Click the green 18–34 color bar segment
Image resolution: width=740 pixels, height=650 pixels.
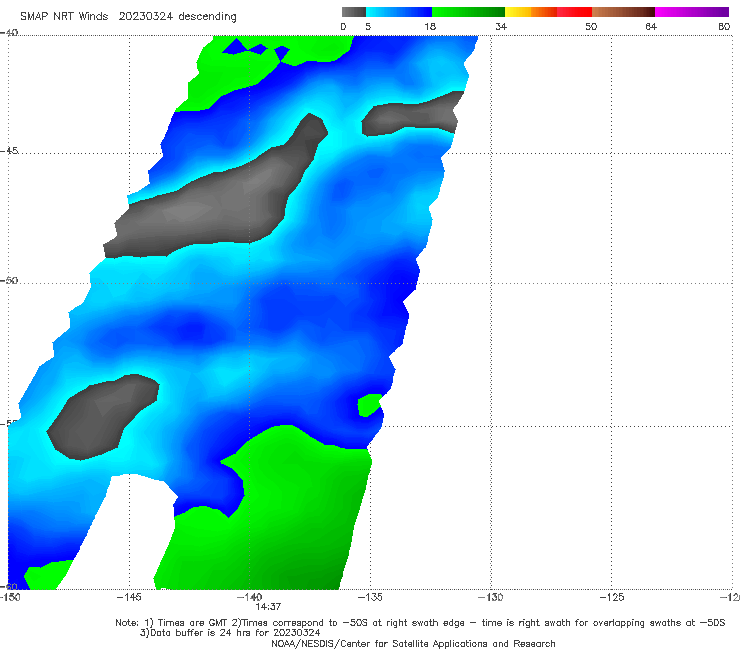tap(468, 12)
